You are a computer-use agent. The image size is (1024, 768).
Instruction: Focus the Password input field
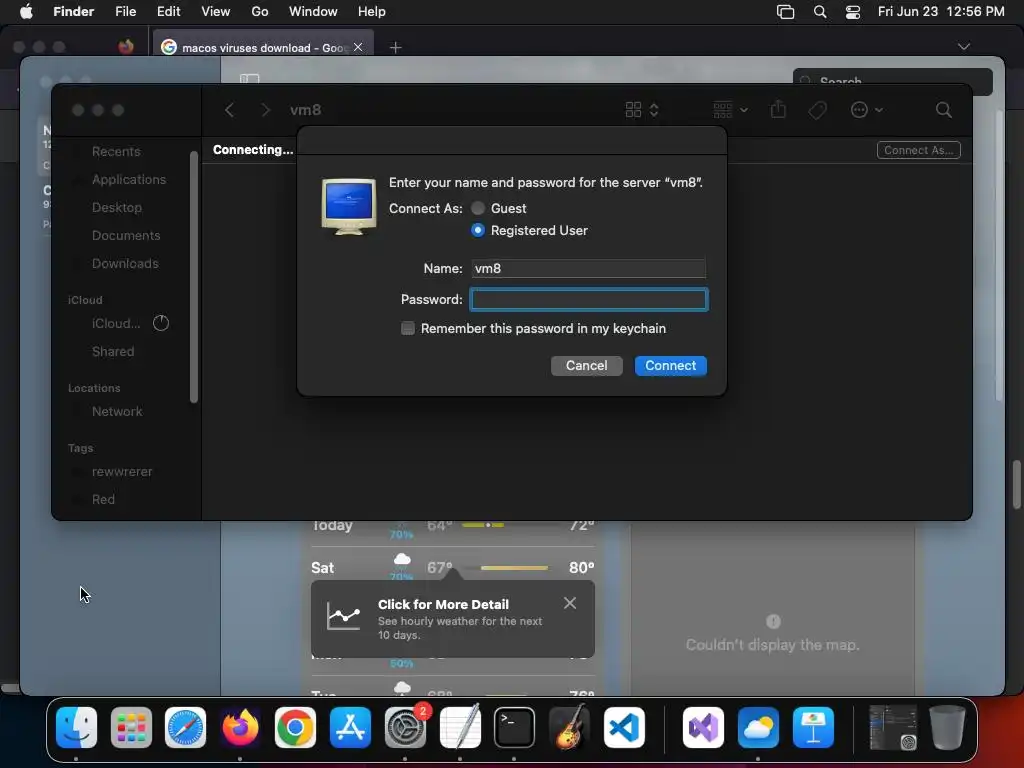click(588, 300)
